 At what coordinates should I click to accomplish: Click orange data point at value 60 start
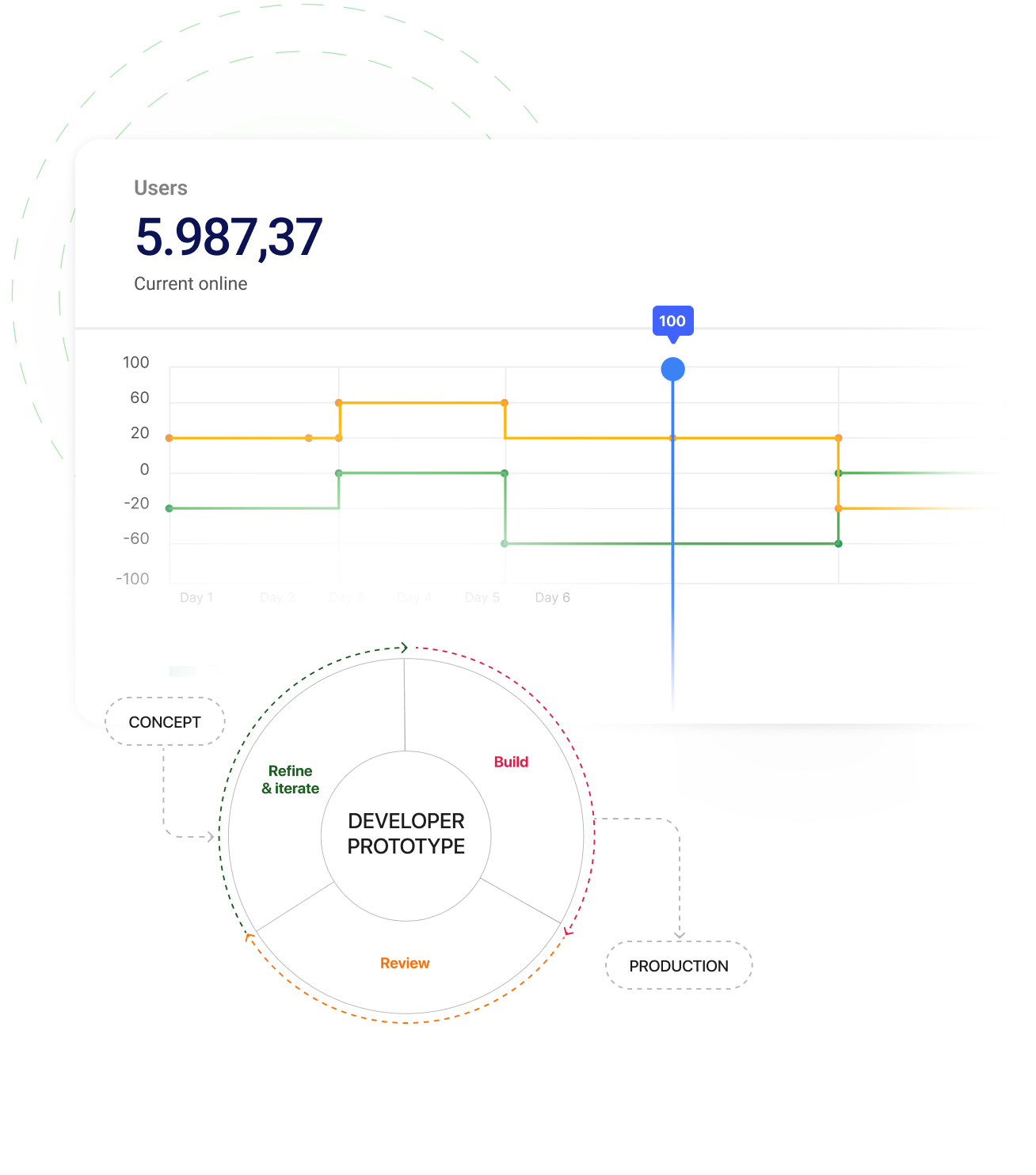pyautogui.click(x=339, y=403)
